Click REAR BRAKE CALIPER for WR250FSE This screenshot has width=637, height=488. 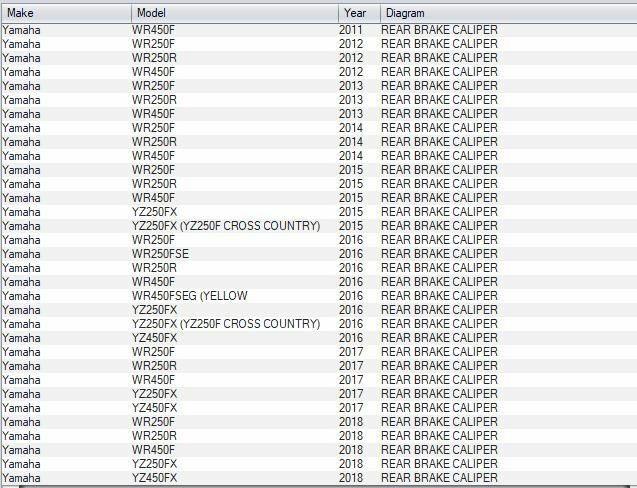pos(439,254)
